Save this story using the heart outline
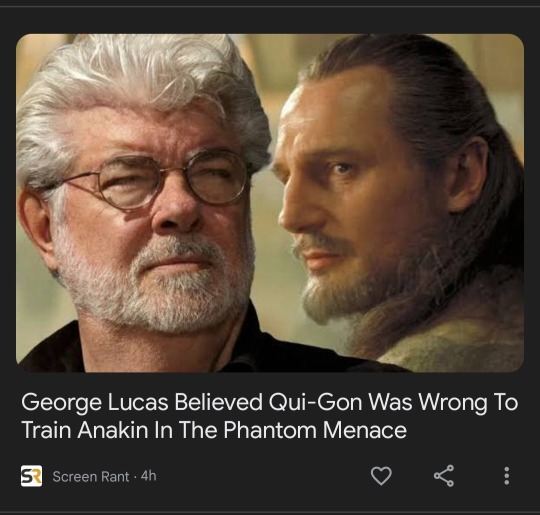Image resolution: width=540 pixels, height=515 pixels. point(381,476)
